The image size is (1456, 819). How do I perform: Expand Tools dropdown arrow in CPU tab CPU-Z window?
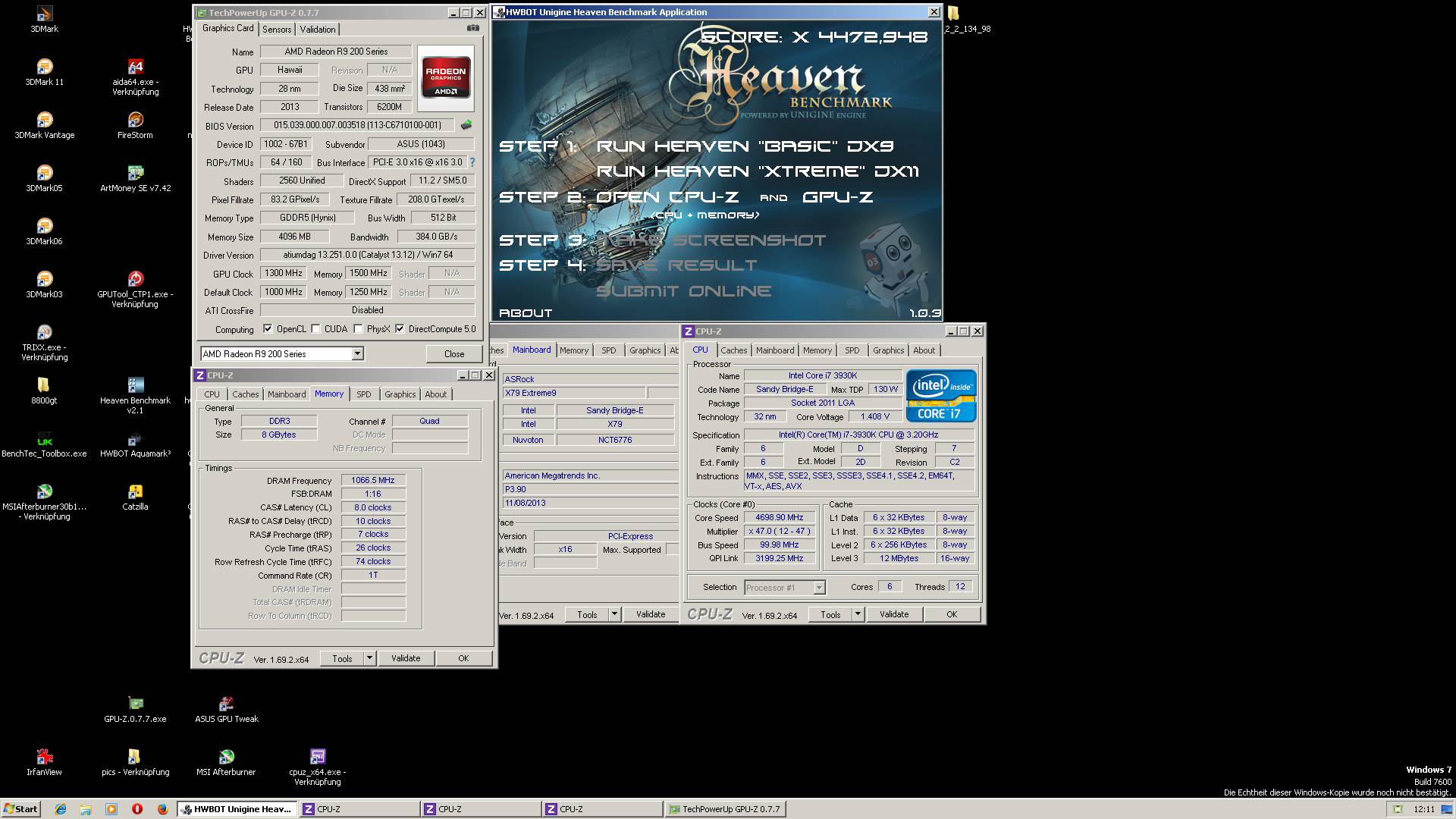click(858, 614)
